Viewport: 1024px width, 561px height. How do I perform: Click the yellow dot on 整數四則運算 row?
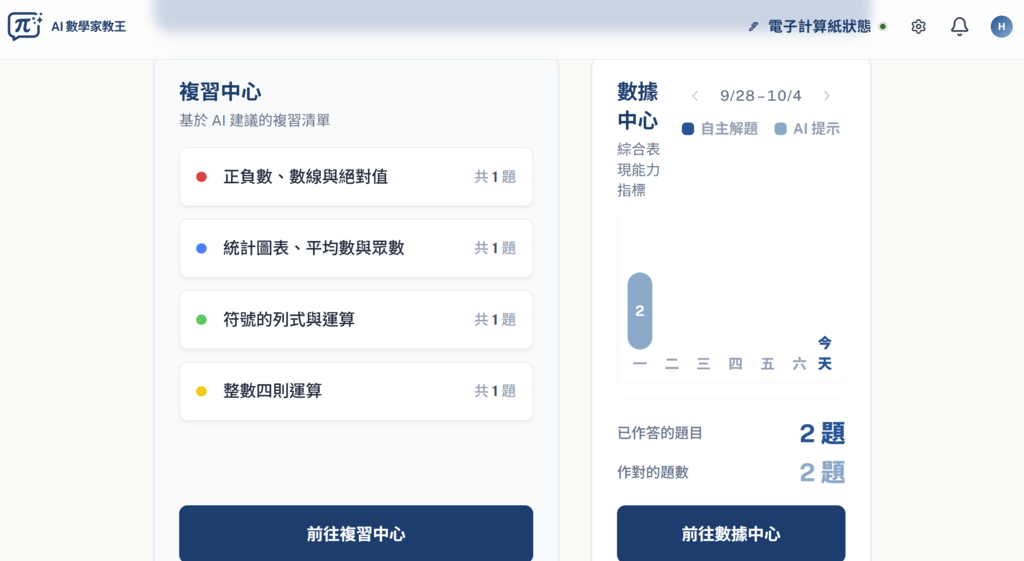click(x=201, y=391)
